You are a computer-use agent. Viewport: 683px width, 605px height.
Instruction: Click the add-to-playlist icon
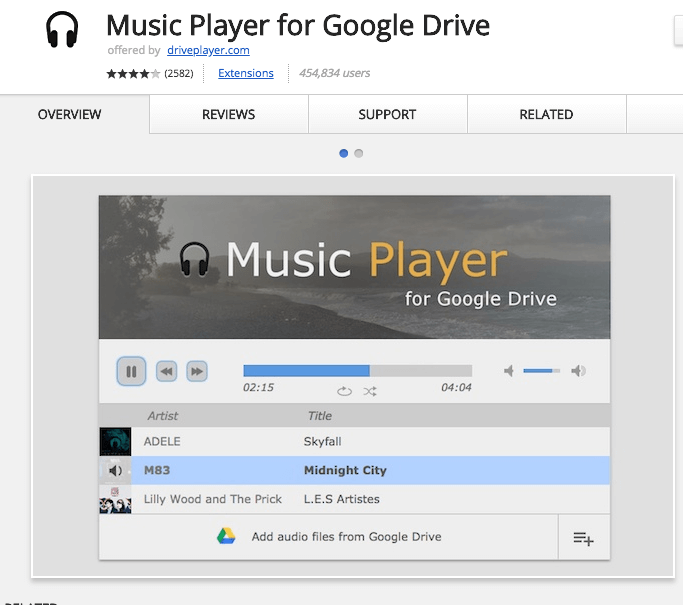584,538
